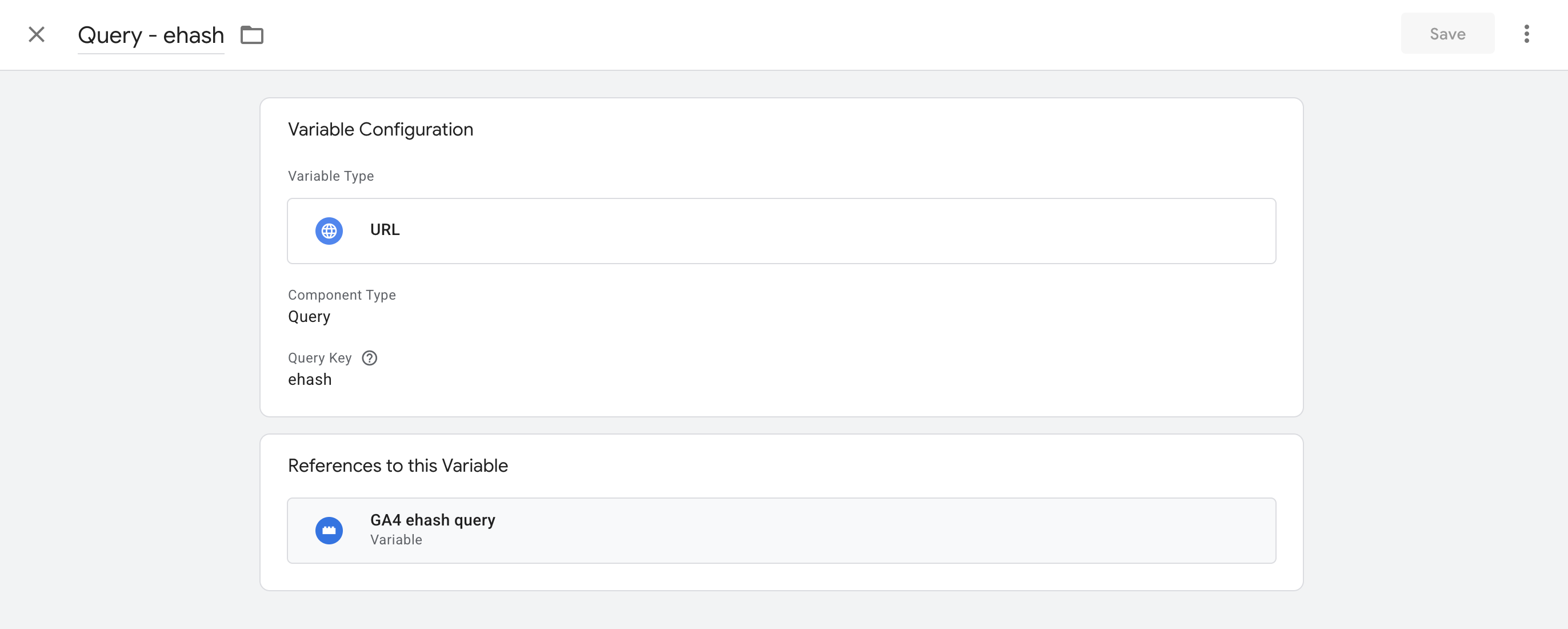The width and height of the screenshot is (1568, 629).
Task: Click the Component Type Query value
Action: pos(309,316)
